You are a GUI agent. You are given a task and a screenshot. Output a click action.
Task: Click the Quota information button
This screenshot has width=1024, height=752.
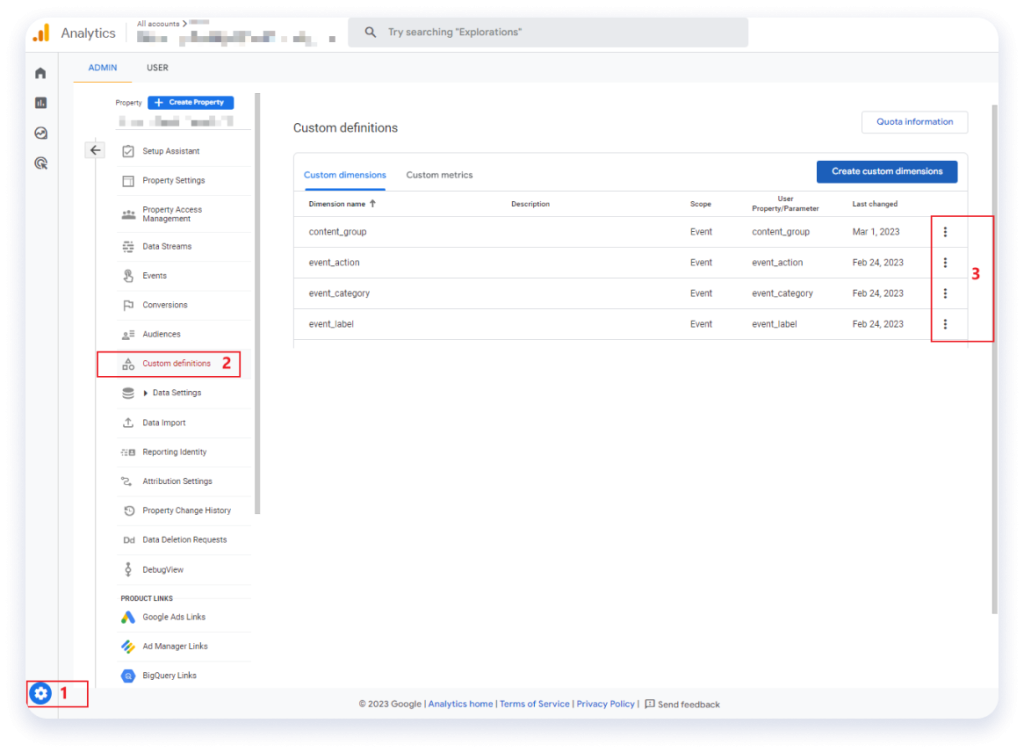click(914, 122)
